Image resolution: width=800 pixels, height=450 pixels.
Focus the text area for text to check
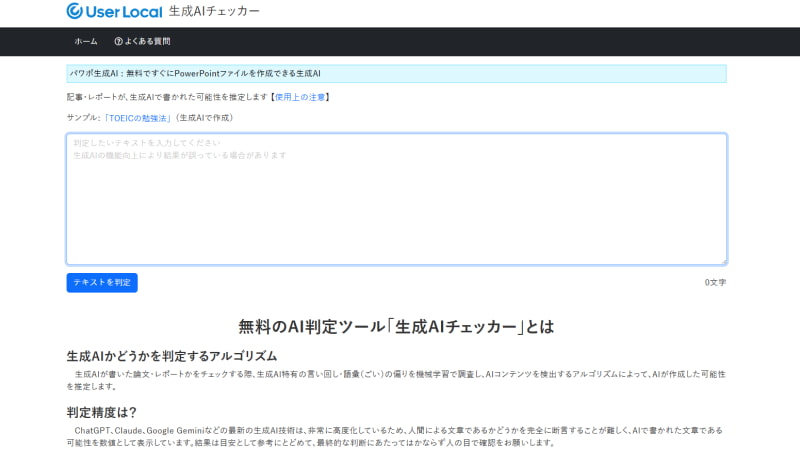point(396,199)
